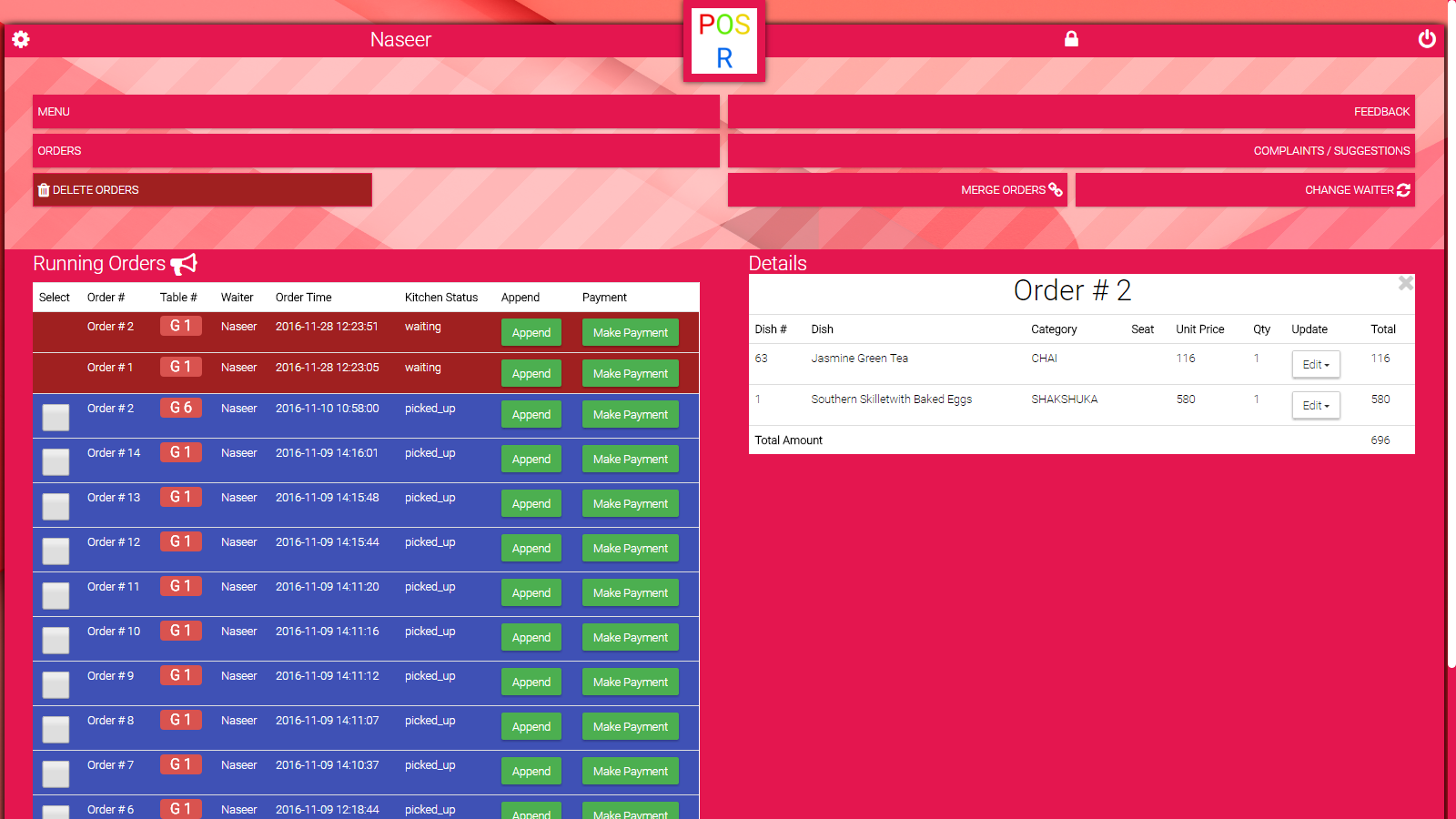Screen dimensions: 1456x819
Task: Click the megaphone icon beside Running Orders
Action: 184,264
